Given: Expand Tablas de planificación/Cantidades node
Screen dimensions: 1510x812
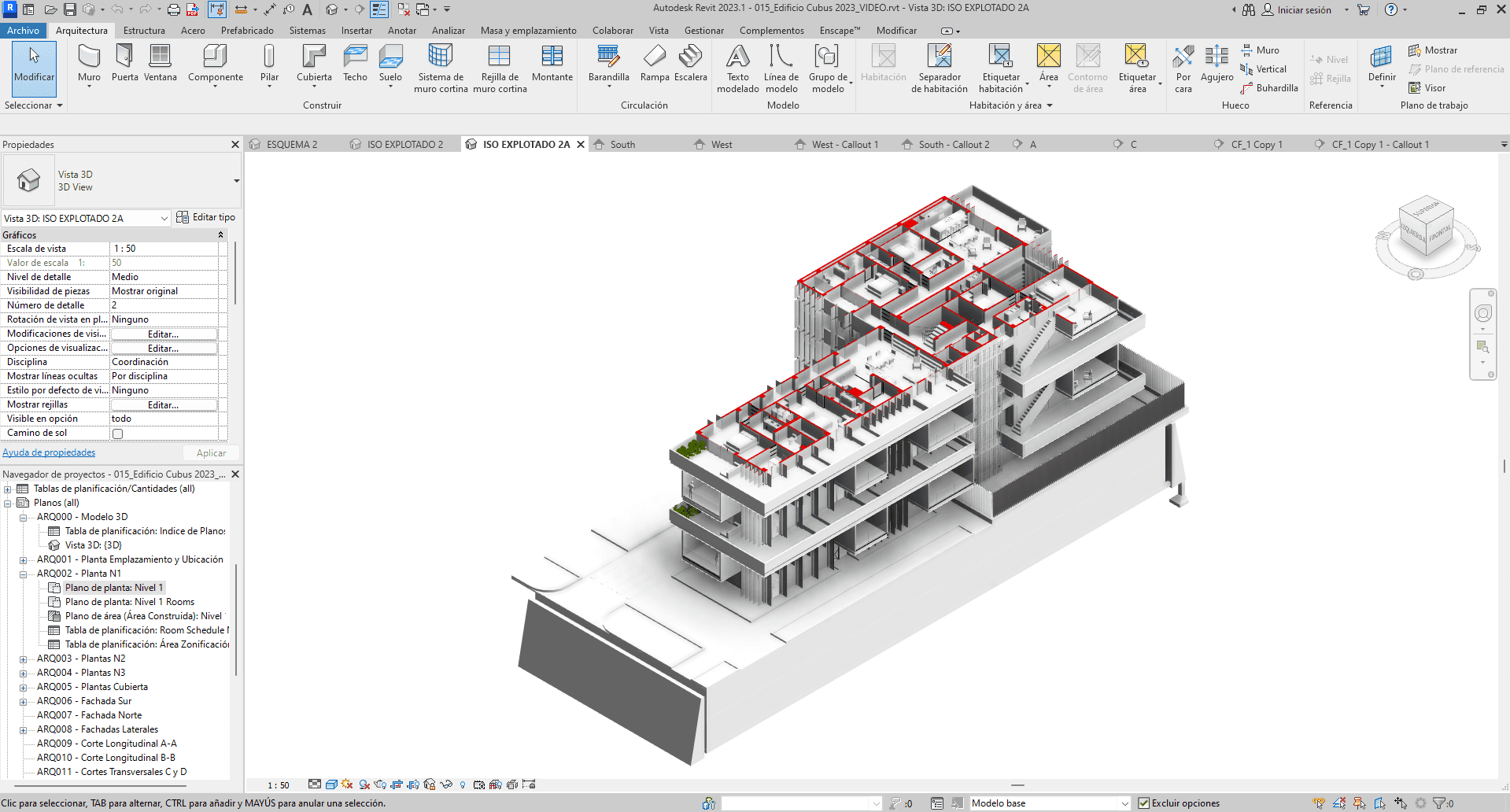Looking at the screenshot, I should [x=8, y=489].
